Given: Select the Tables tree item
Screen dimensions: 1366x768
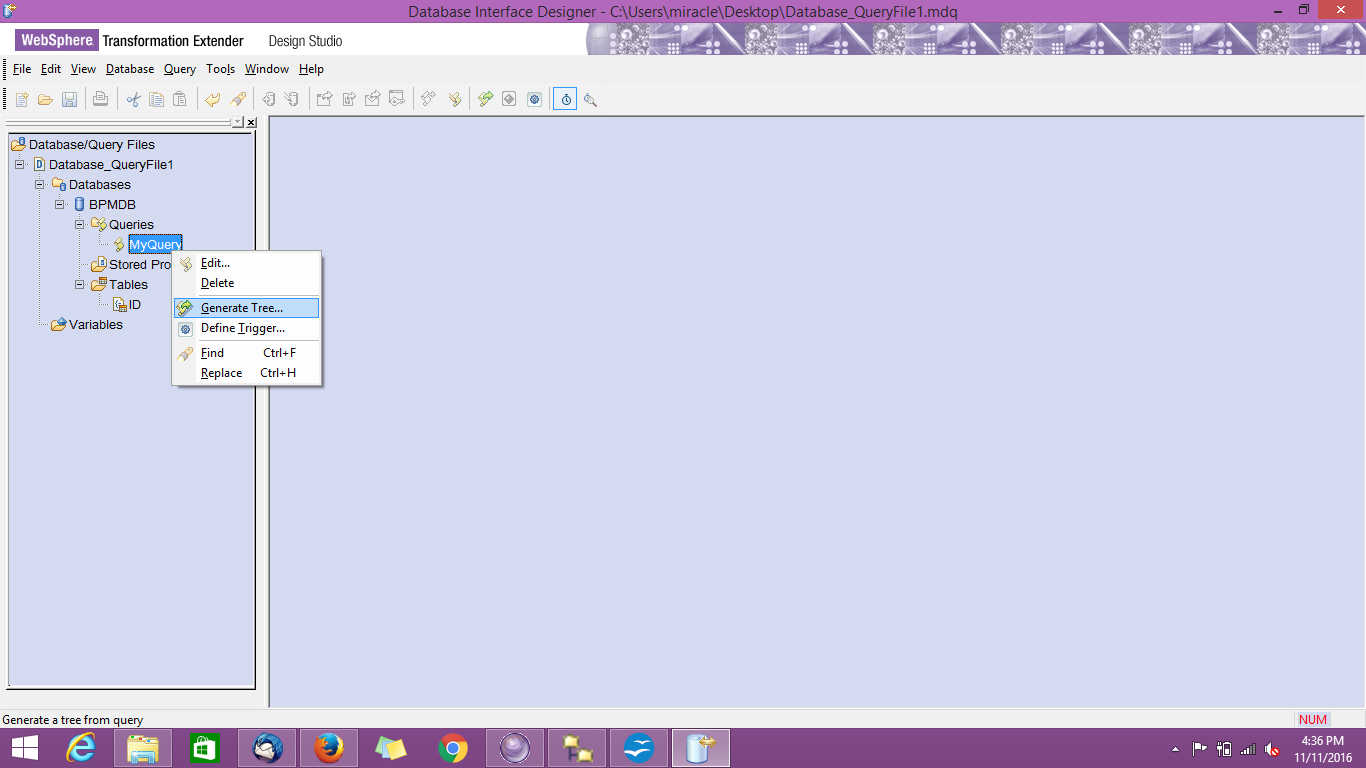Looking at the screenshot, I should pyautogui.click(x=128, y=284).
